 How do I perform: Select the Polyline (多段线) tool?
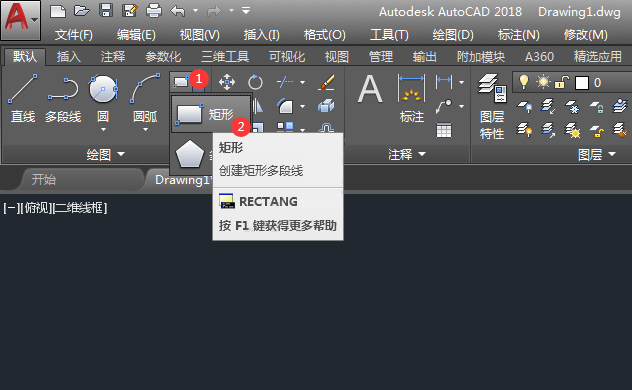pyautogui.click(x=63, y=98)
